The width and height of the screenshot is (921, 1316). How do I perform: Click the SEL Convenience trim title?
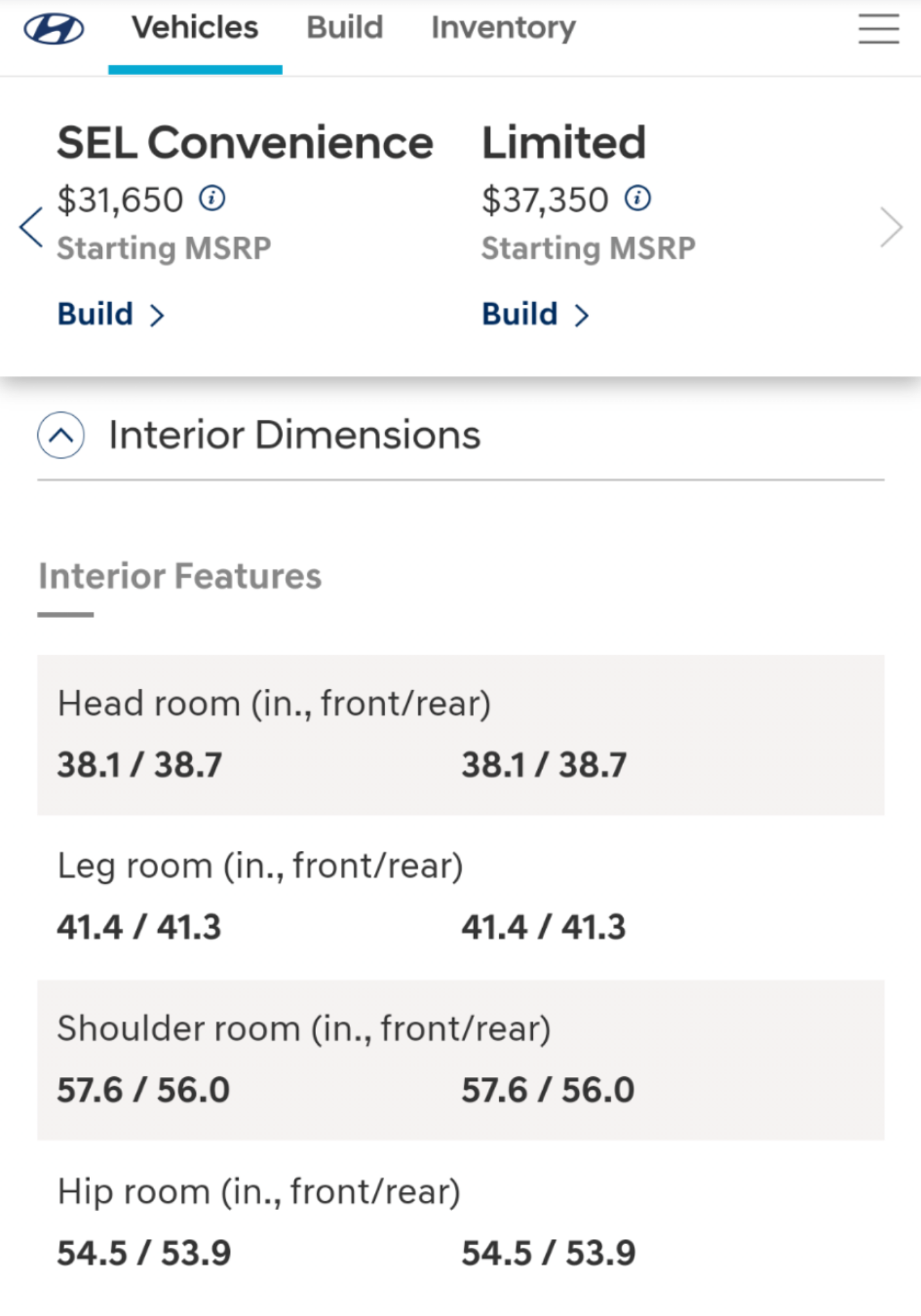click(x=245, y=143)
